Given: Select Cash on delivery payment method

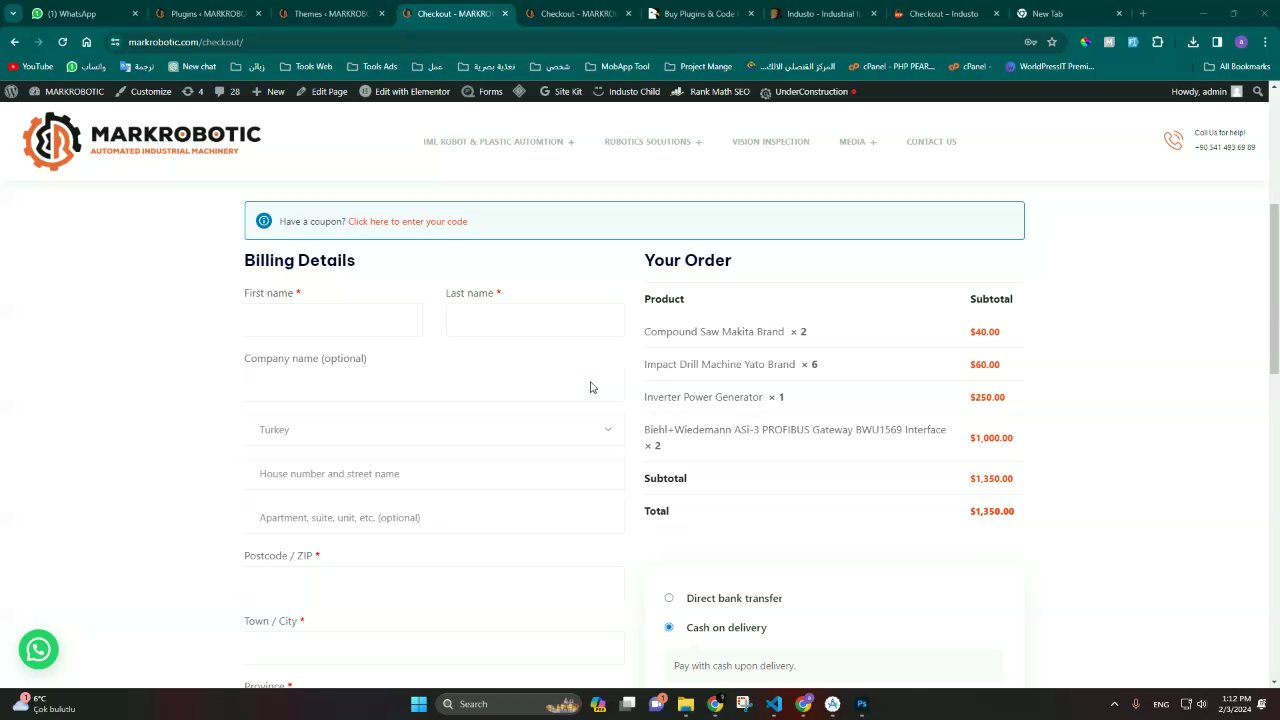Looking at the screenshot, I should (x=669, y=627).
